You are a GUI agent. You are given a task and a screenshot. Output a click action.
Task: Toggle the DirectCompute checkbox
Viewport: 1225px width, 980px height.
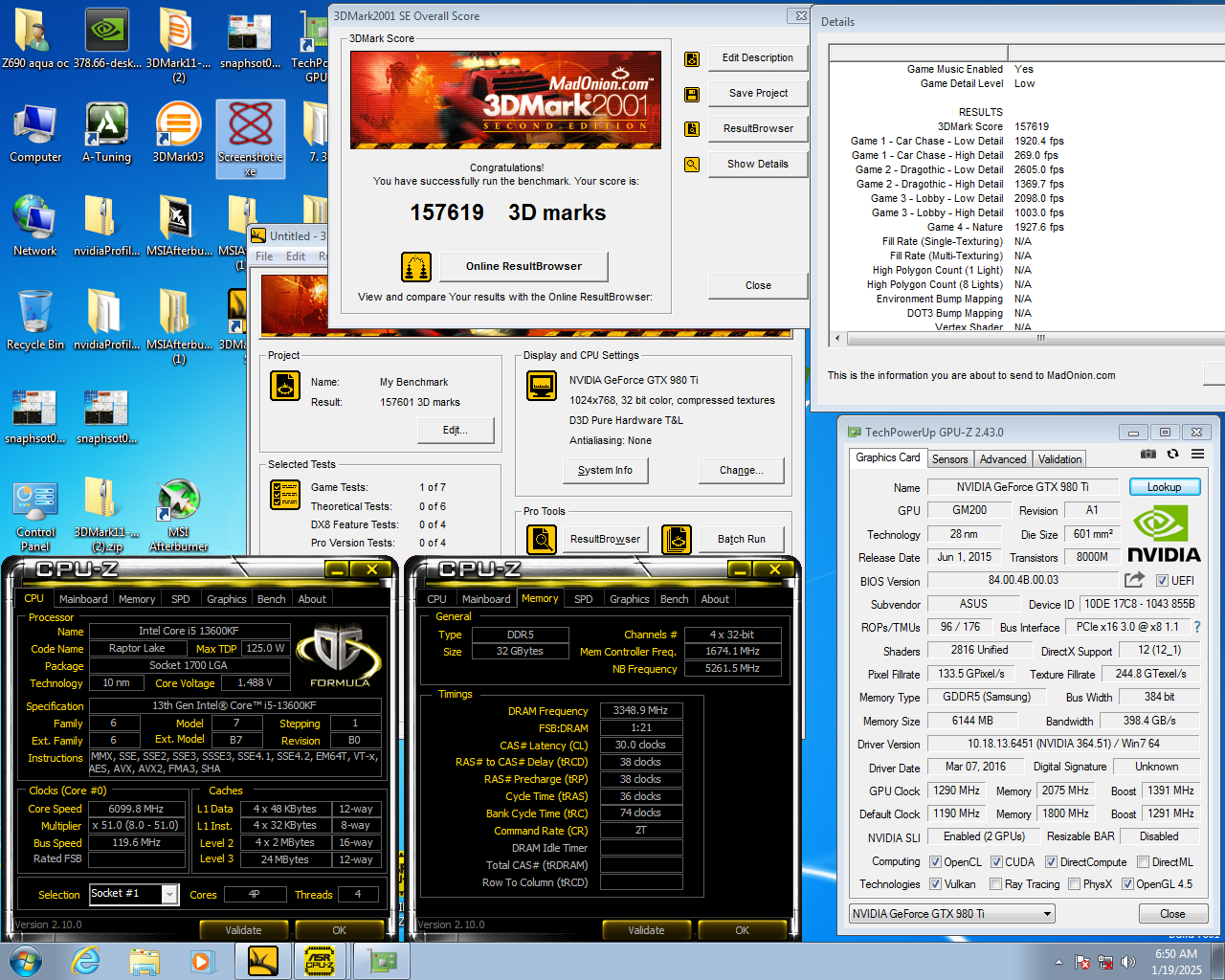[1051, 862]
